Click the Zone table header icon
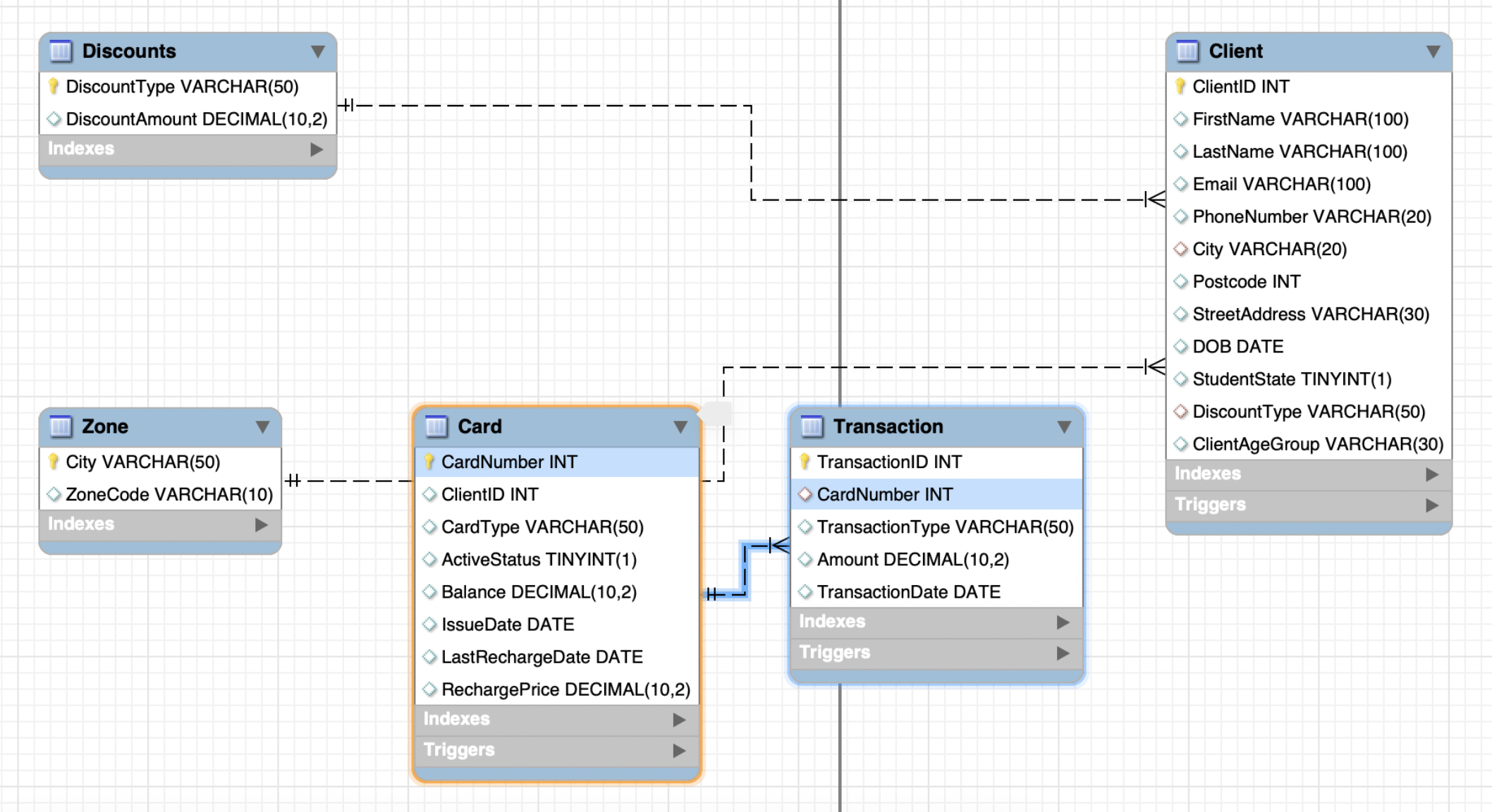Image resolution: width=1492 pixels, height=812 pixels. click(61, 426)
